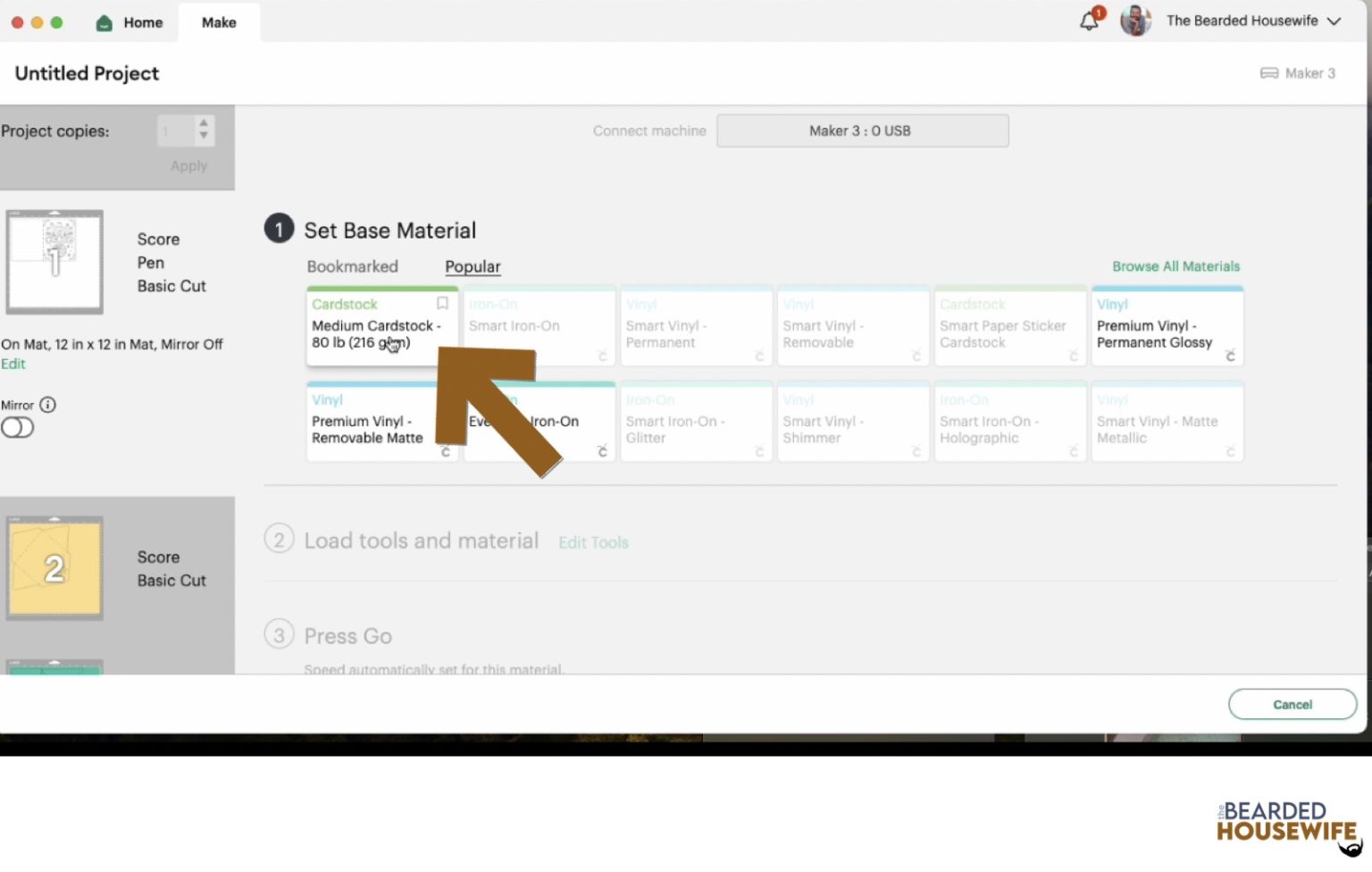
Task: Click the Maker 3 machine icon
Action: (1268, 73)
